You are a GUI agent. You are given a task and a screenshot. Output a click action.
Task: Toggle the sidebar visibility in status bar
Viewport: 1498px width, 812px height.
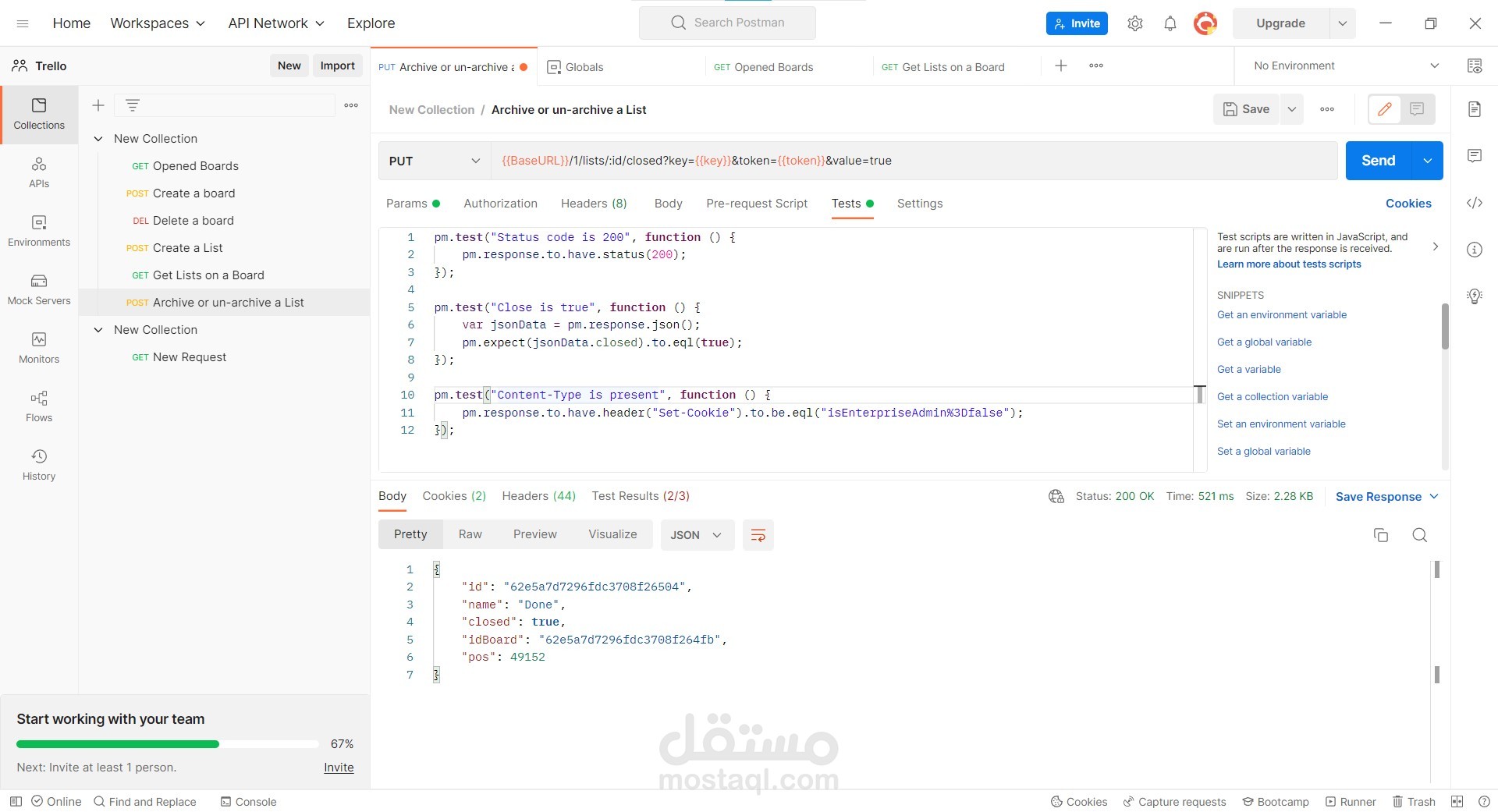coord(16,802)
